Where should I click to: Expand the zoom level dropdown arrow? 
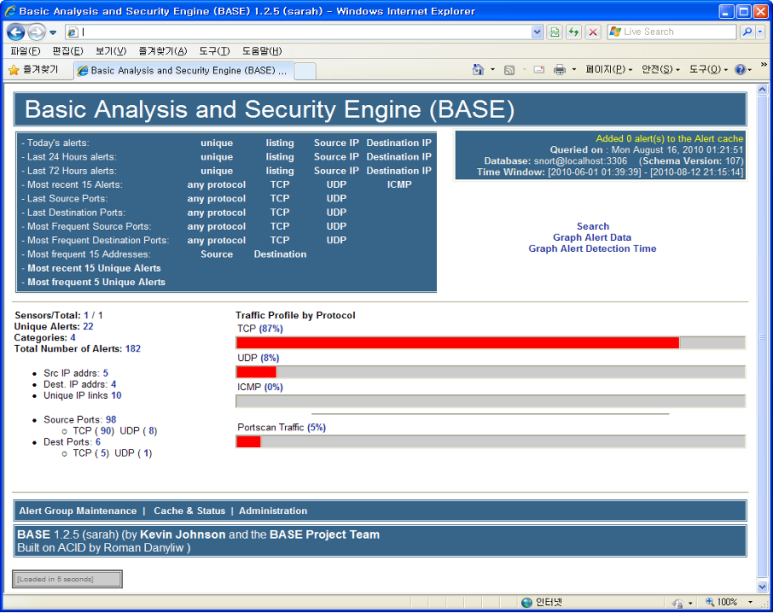(x=750, y=602)
